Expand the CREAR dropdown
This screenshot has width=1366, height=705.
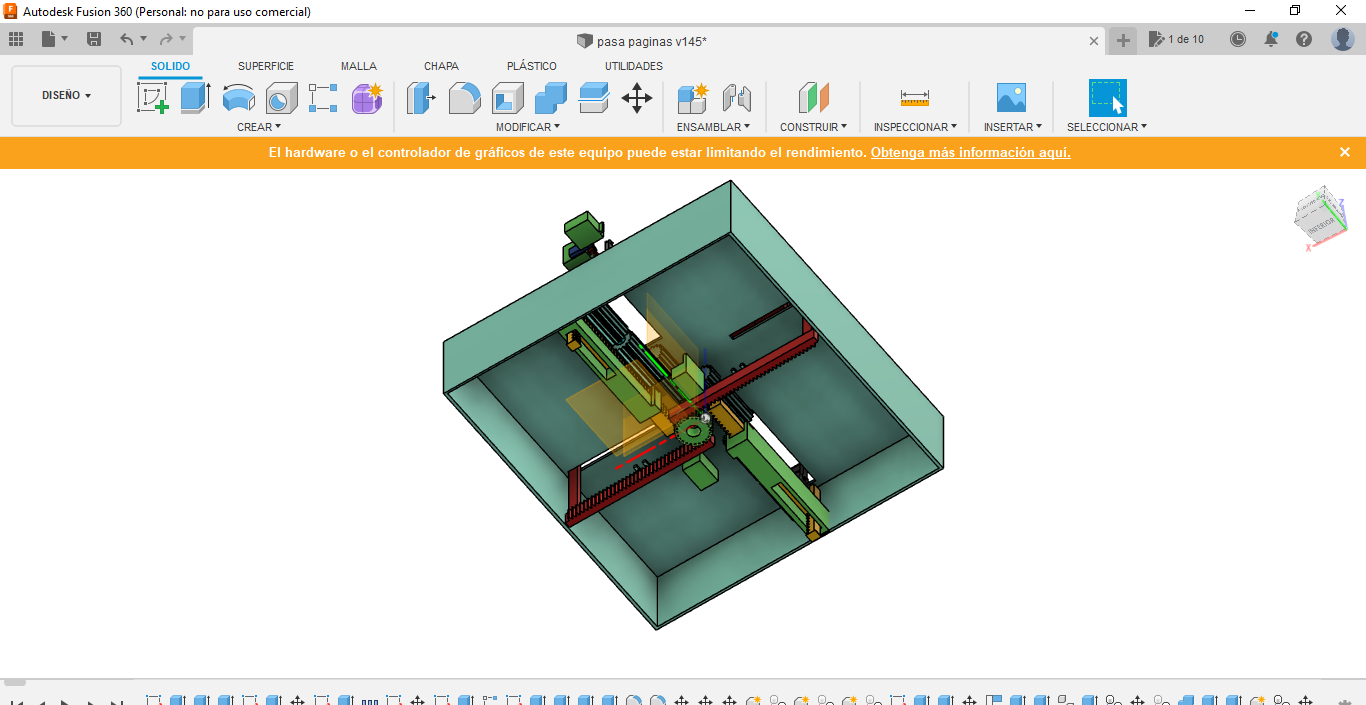258,126
